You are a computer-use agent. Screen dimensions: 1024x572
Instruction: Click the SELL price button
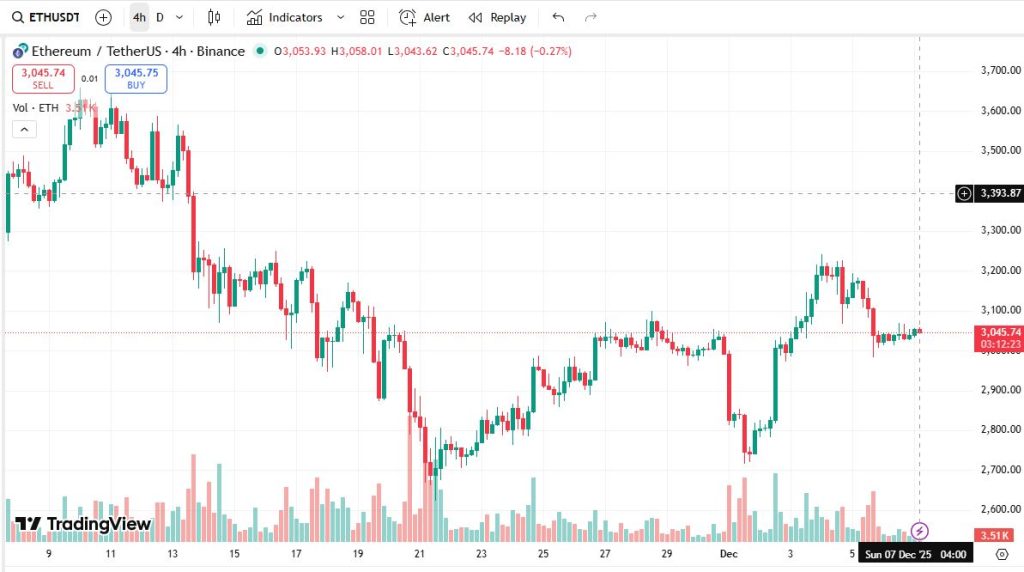[43, 78]
